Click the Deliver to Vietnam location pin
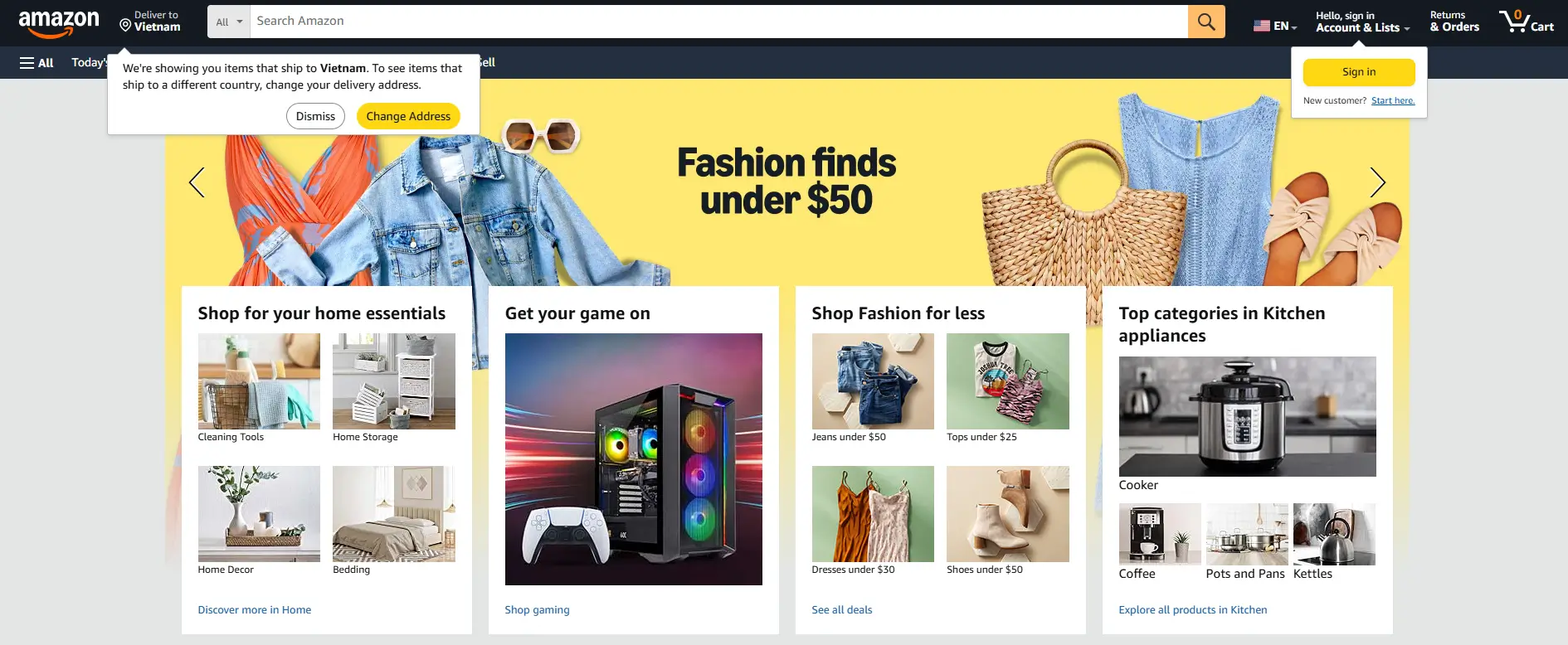Screen dimensions: 1568x645 point(125,26)
